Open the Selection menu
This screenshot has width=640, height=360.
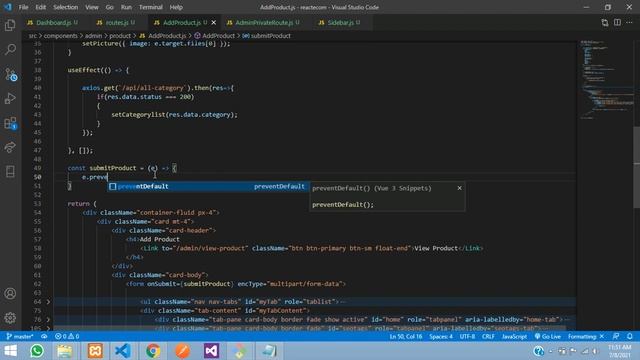65,7
